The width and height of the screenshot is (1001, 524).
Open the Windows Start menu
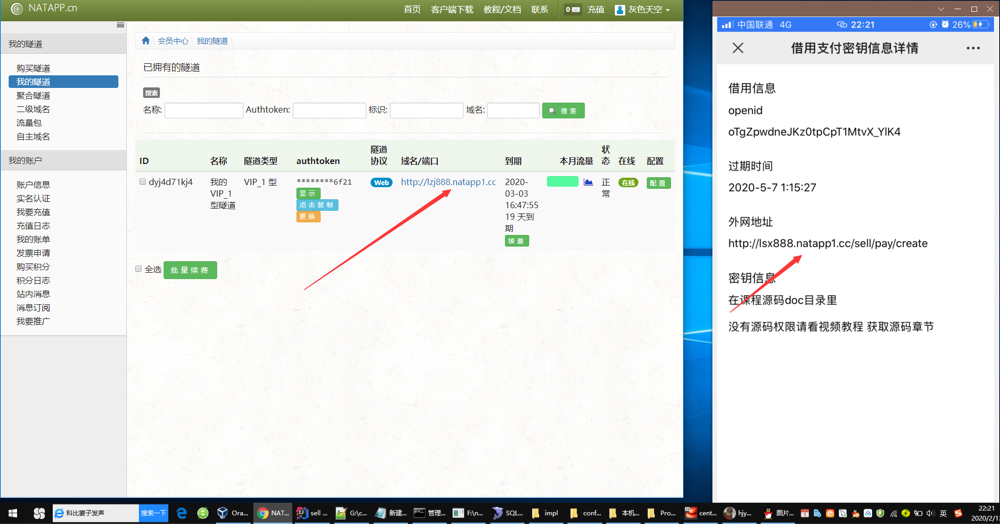tap(13, 513)
